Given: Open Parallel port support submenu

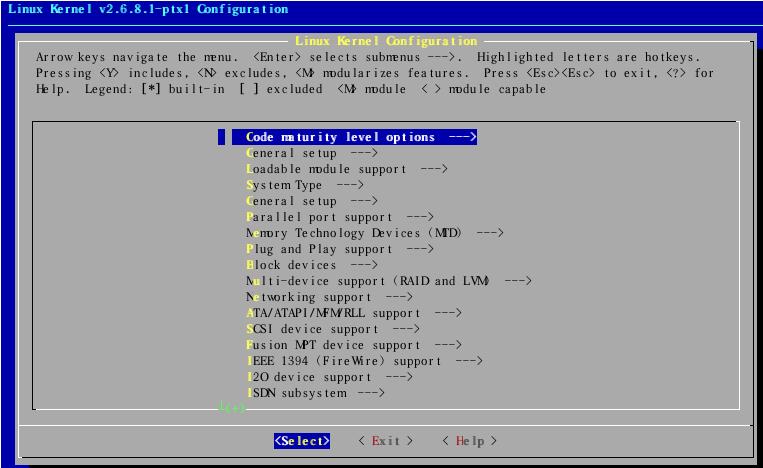Looking at the screenshot, I should [340, 217].
